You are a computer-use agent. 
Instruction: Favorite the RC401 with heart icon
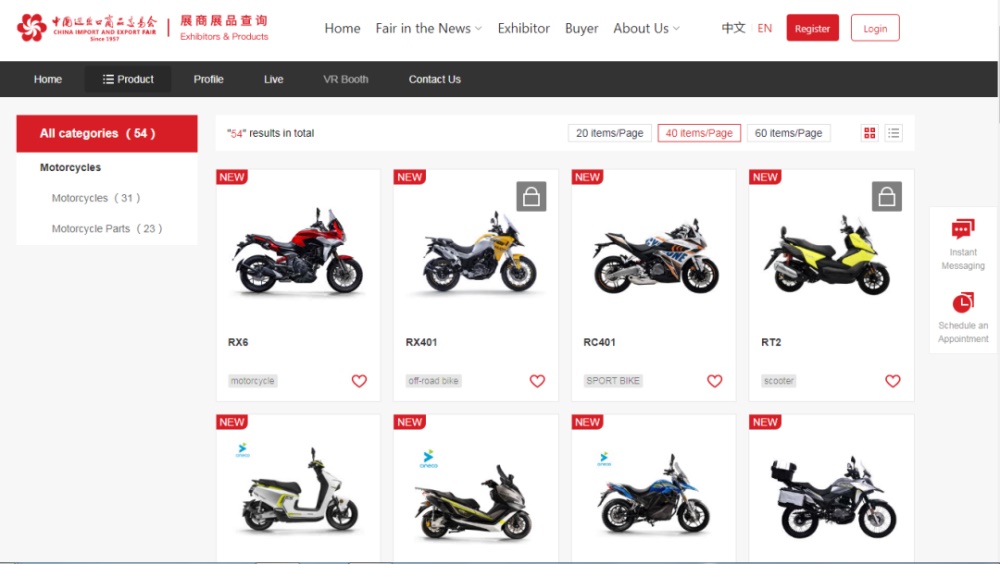click(714, 381)
